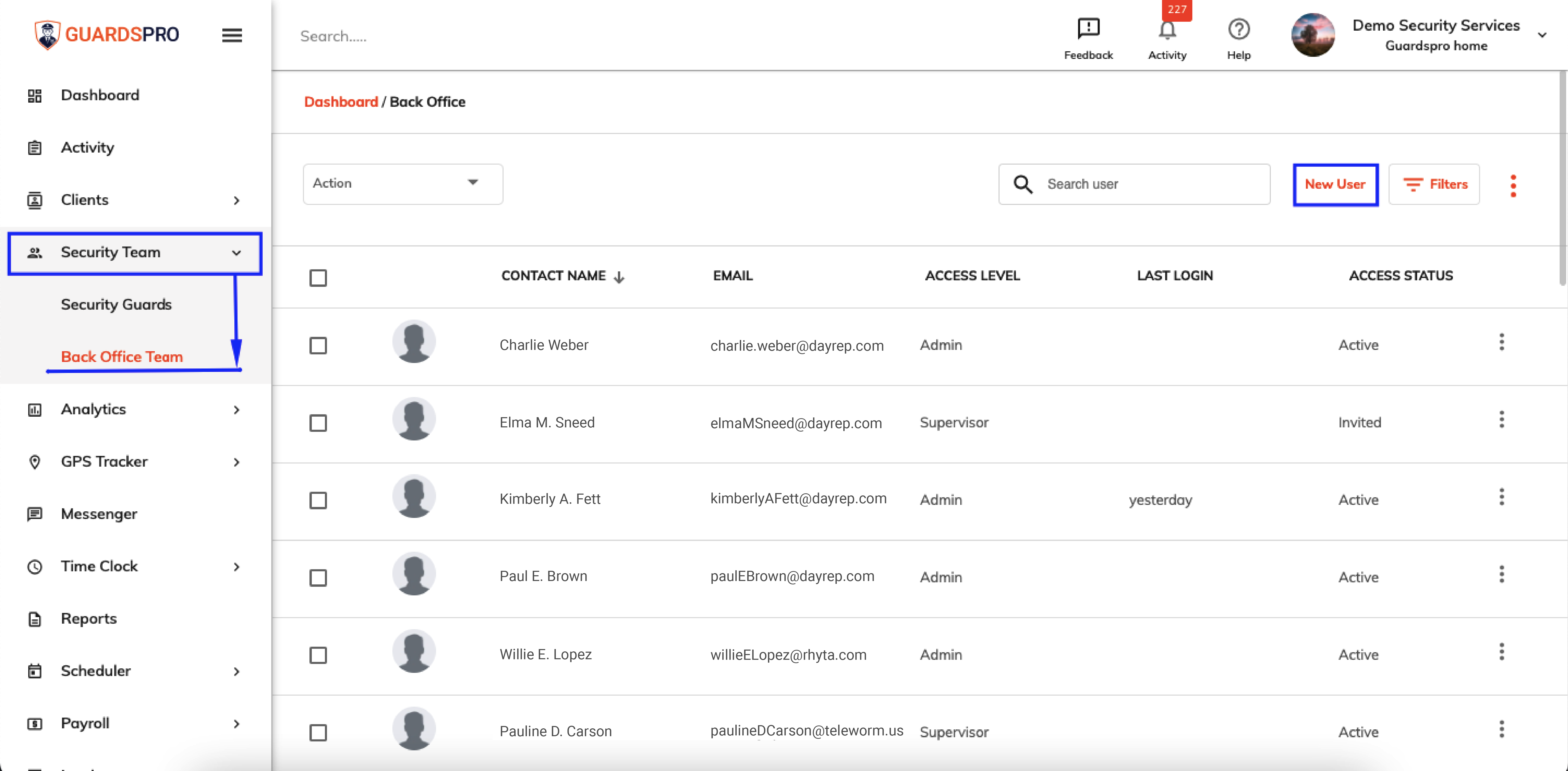The width and height of the screenshot is (1568, 771).
Task: Click the New User button
Action: [x=1335, y=185]
